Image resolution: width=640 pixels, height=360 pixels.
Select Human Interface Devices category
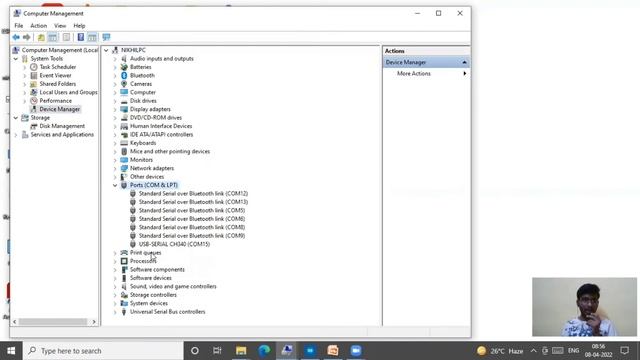tap(161, 126)
